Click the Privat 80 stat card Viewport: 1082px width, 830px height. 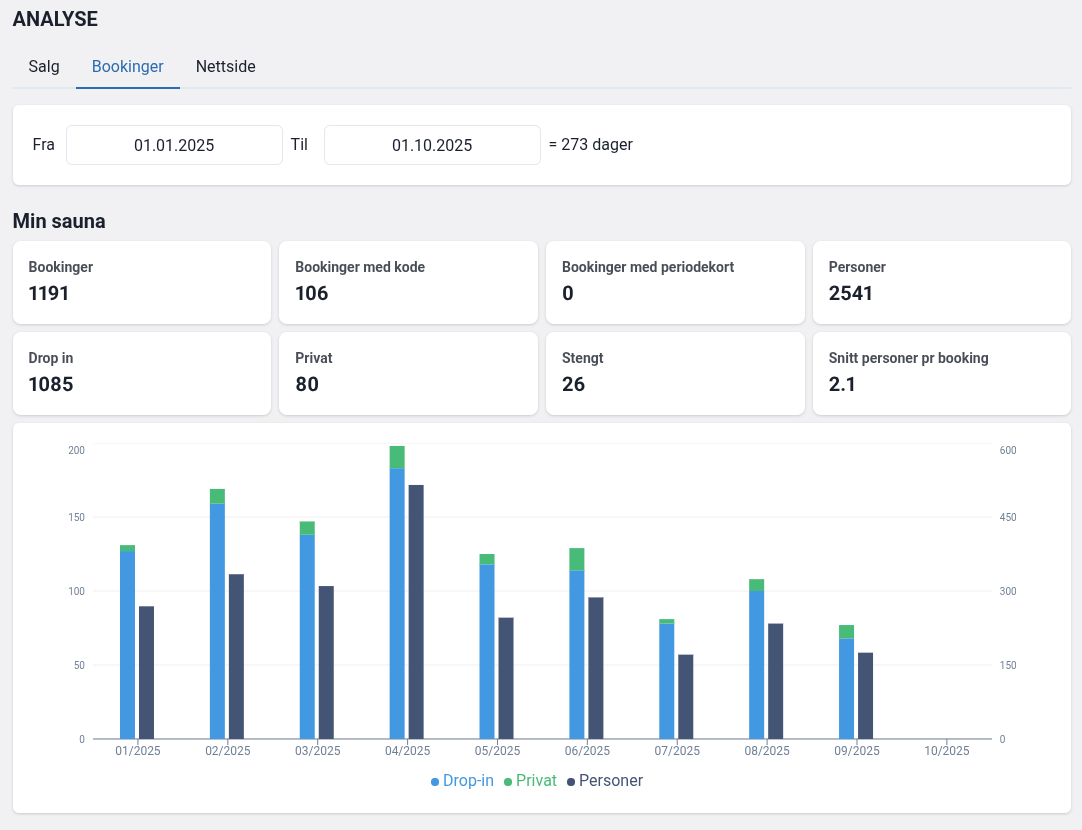408,373
